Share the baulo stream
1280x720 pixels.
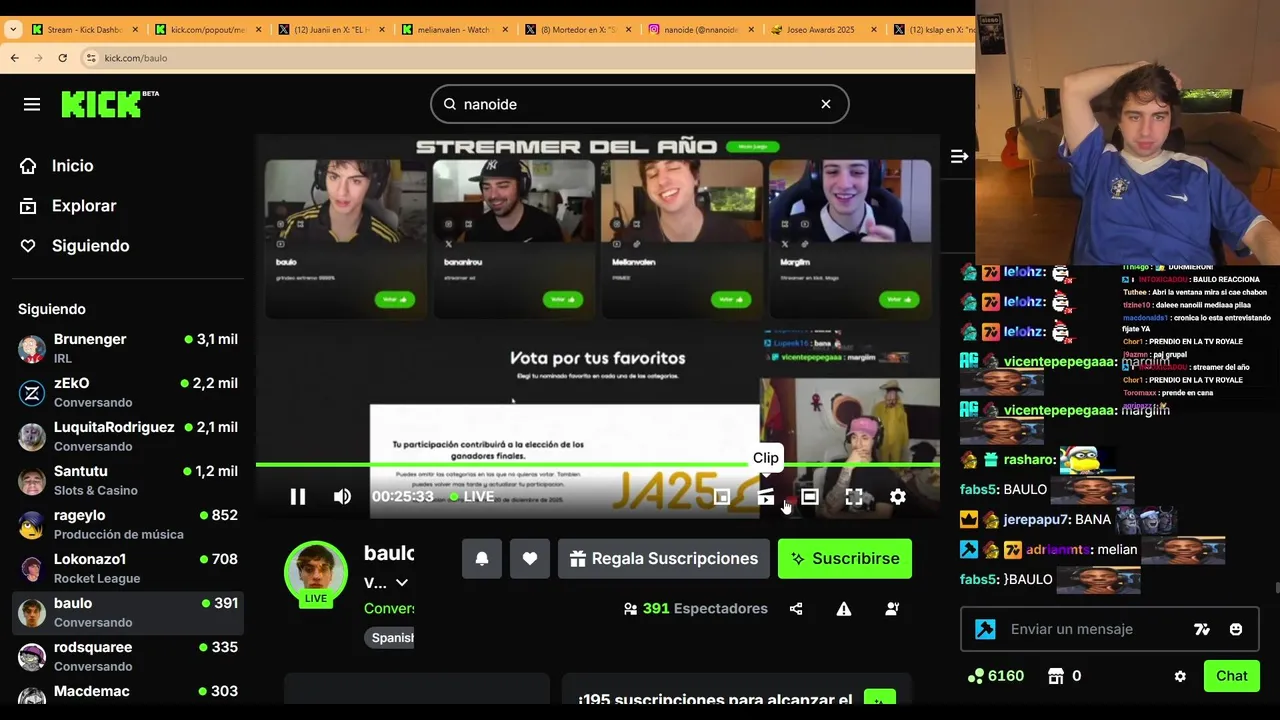pyautogui.click(x=796, y=609)
